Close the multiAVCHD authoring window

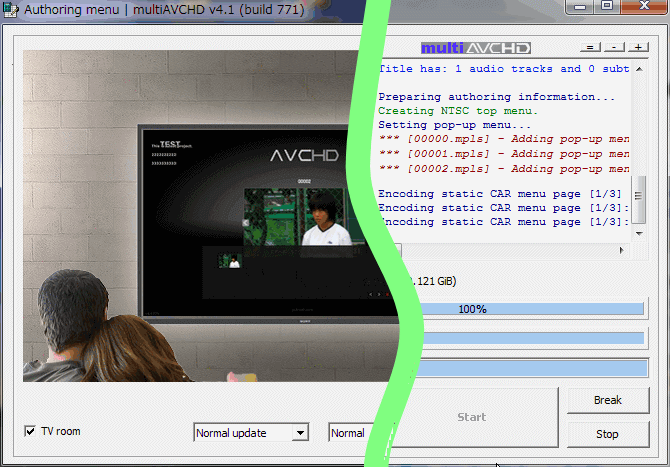click(645, 7)
